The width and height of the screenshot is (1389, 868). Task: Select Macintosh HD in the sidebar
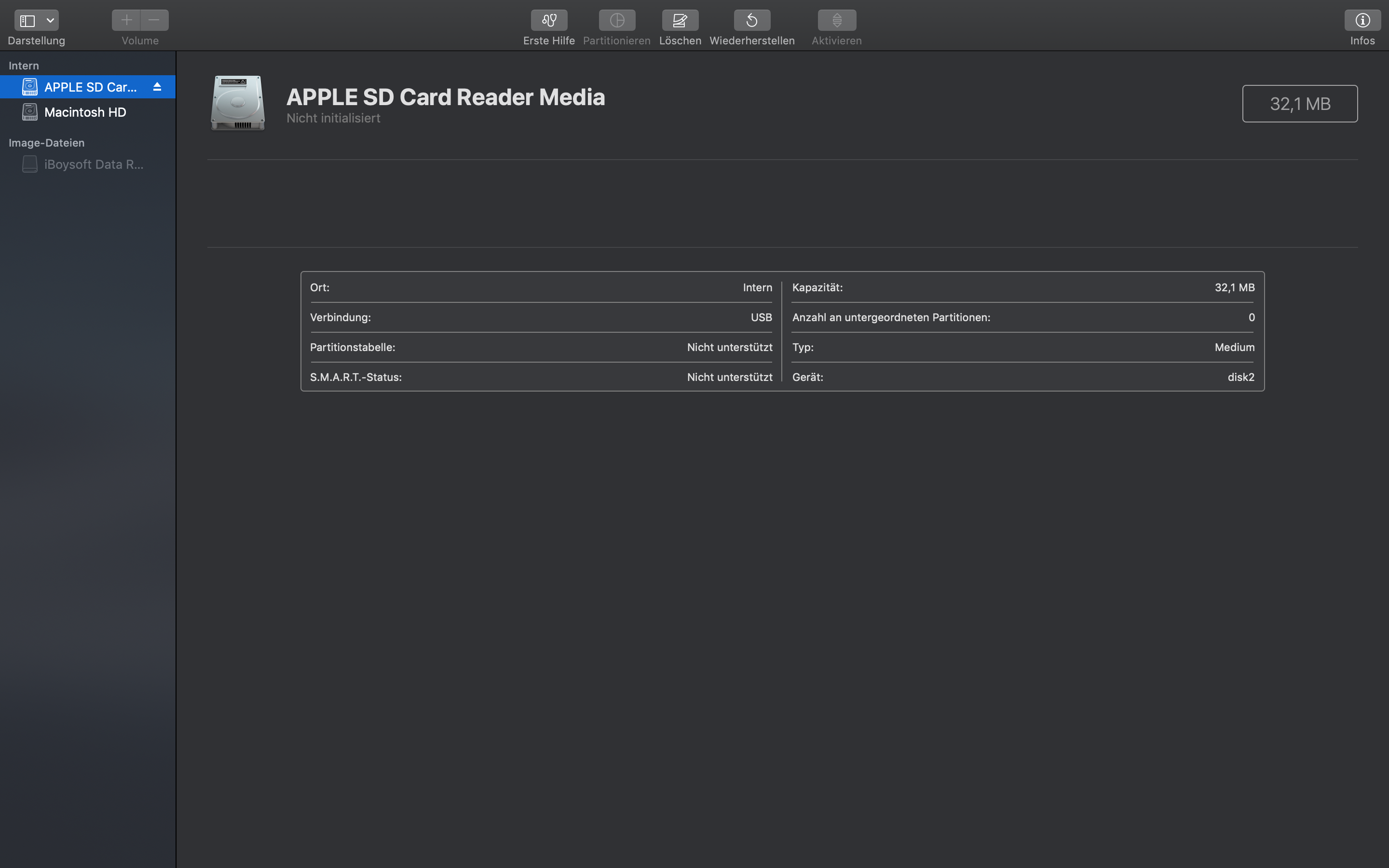[85, 112]
